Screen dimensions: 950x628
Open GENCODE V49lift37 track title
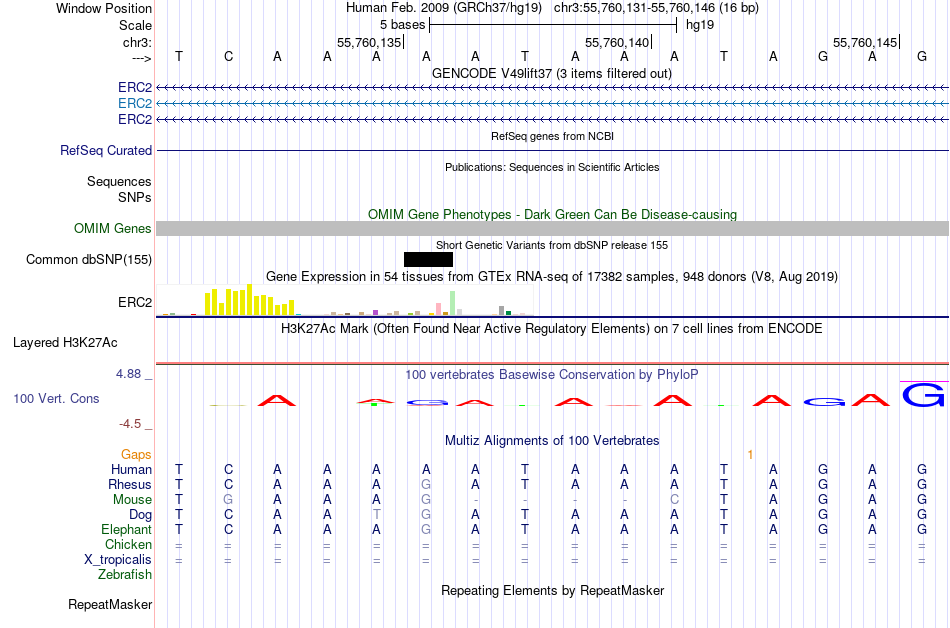tap(552, 73)
